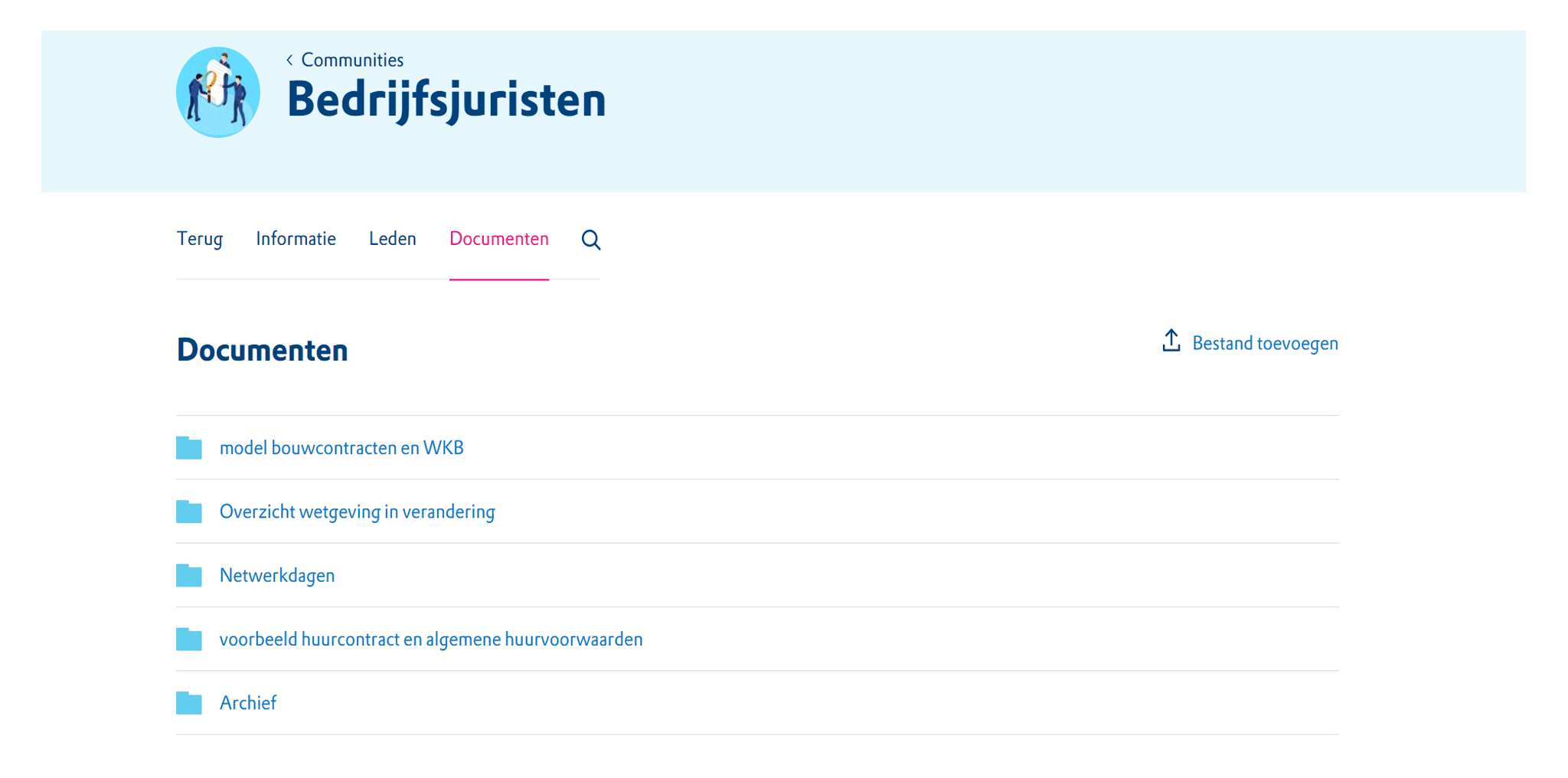Click the Archief folder icon
Screen dimensions: 1568x778
pyautogui.click(x=189, y=703)
